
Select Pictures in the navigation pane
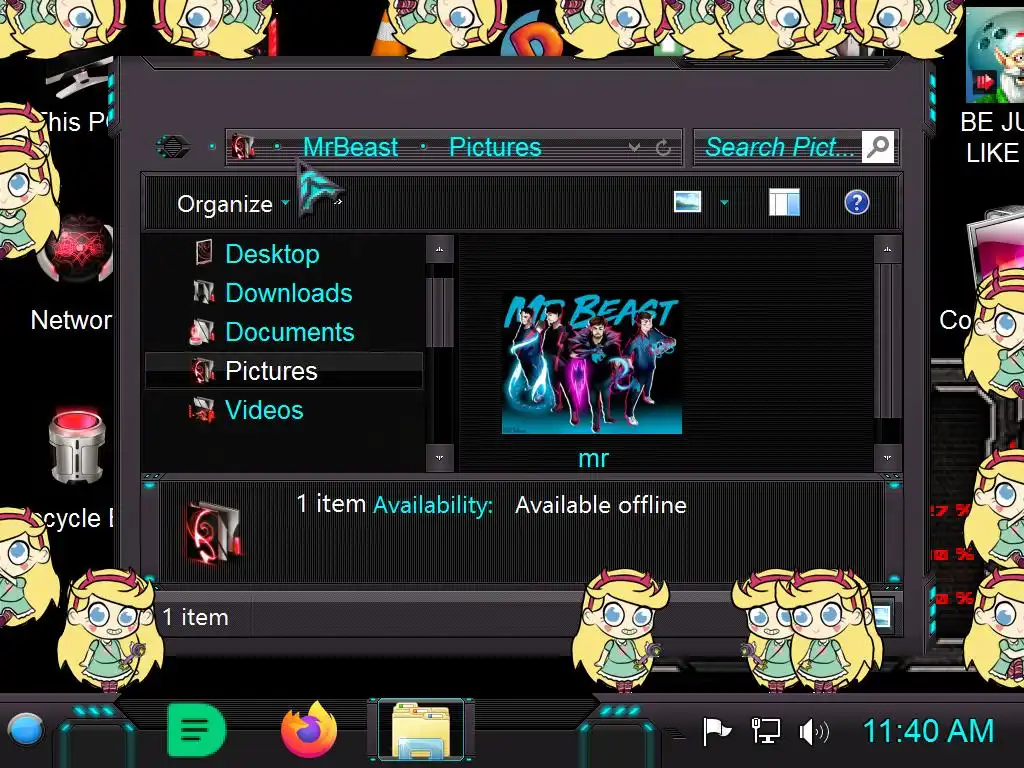click(283, 371)
